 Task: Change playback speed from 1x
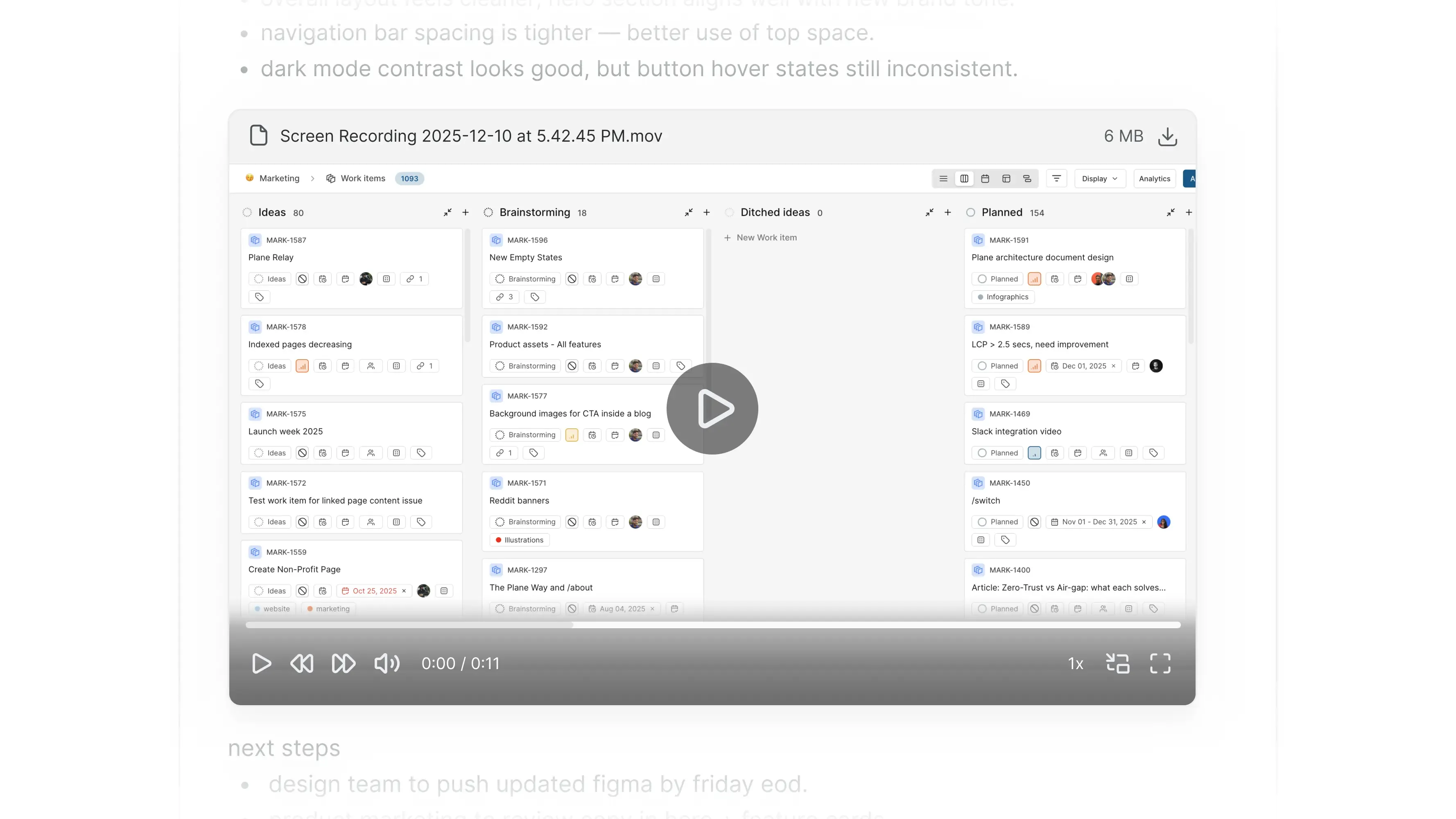pos(1076,663)
